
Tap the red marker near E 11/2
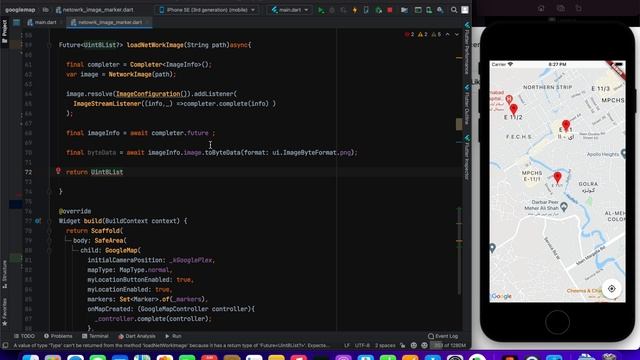coord(513,109)
